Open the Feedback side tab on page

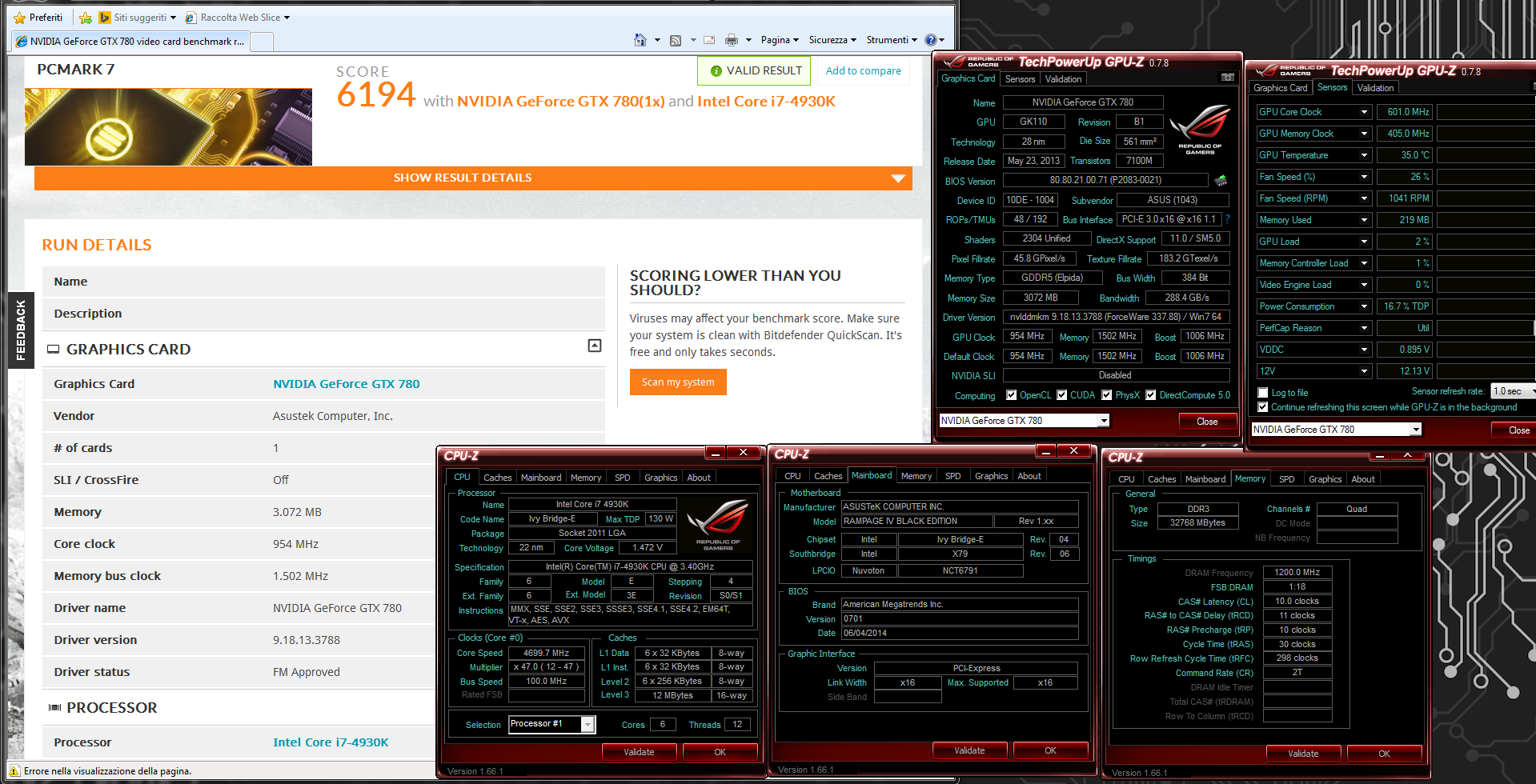click(21, 330)
